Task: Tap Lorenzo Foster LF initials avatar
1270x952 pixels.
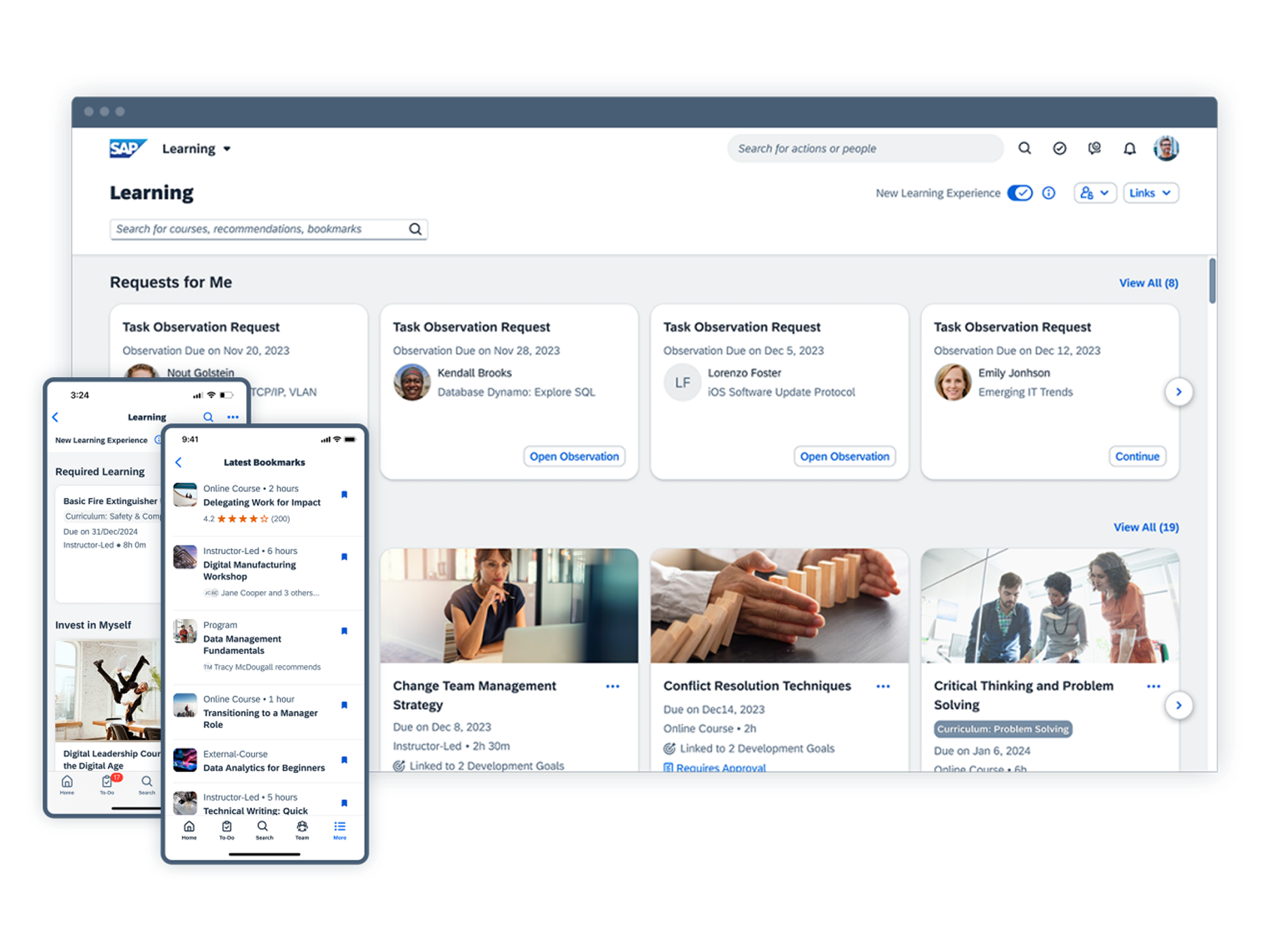Action: (x=682, y=382)
